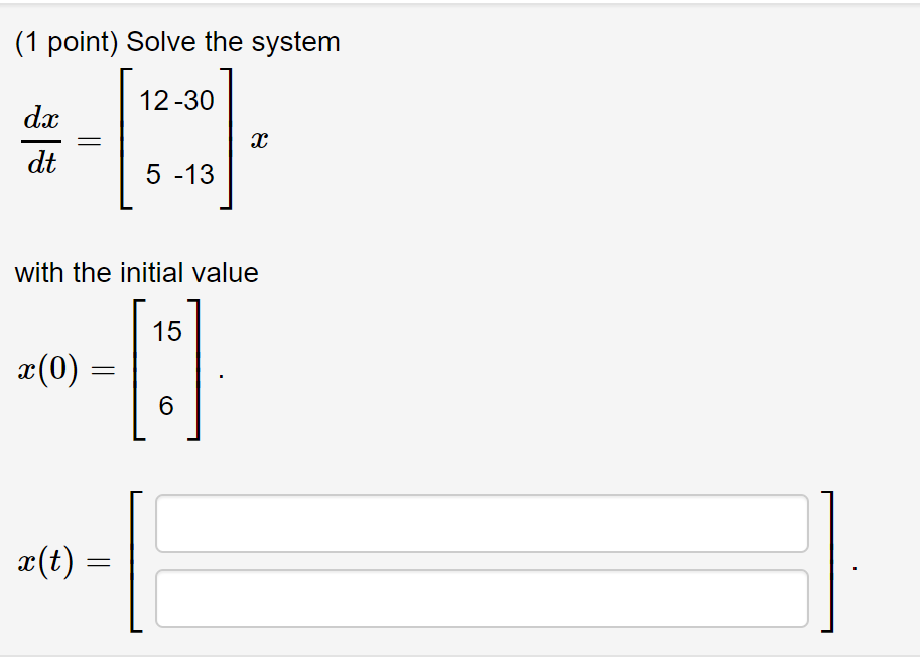Click the initial value 6
The height and width of the screenshot is (657, 920).
pos(164,404)
